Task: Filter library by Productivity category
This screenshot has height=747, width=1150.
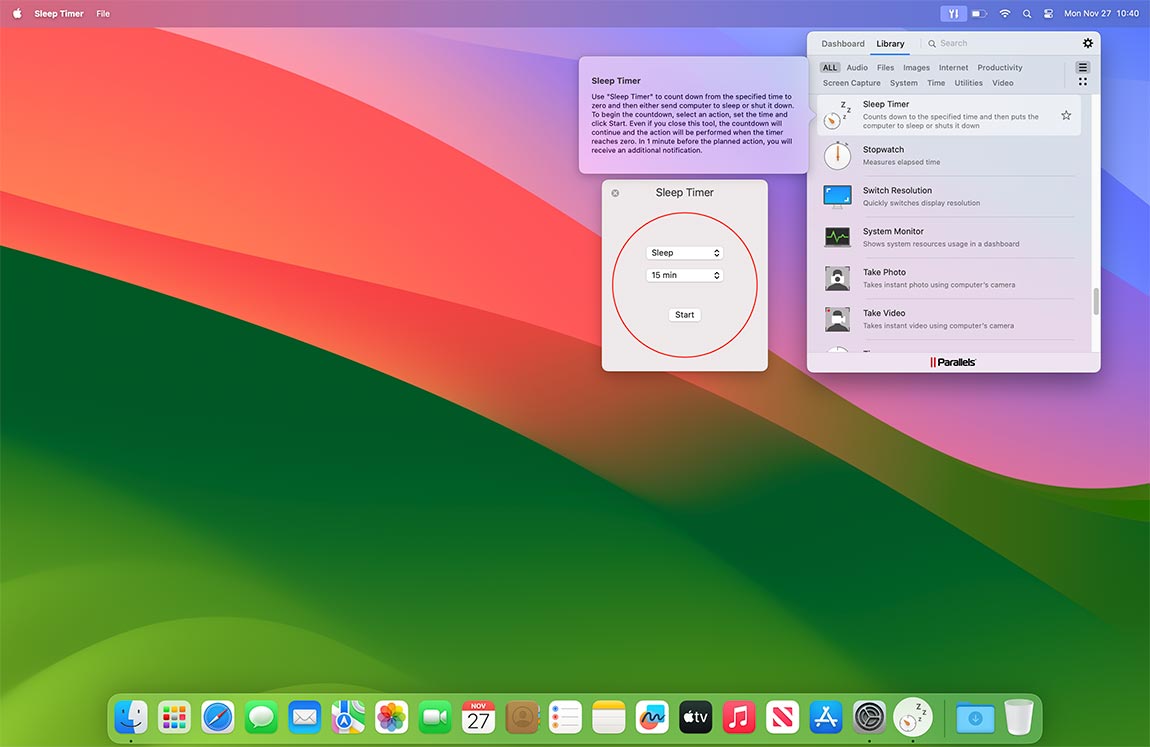Action: tap(1000, 68)
